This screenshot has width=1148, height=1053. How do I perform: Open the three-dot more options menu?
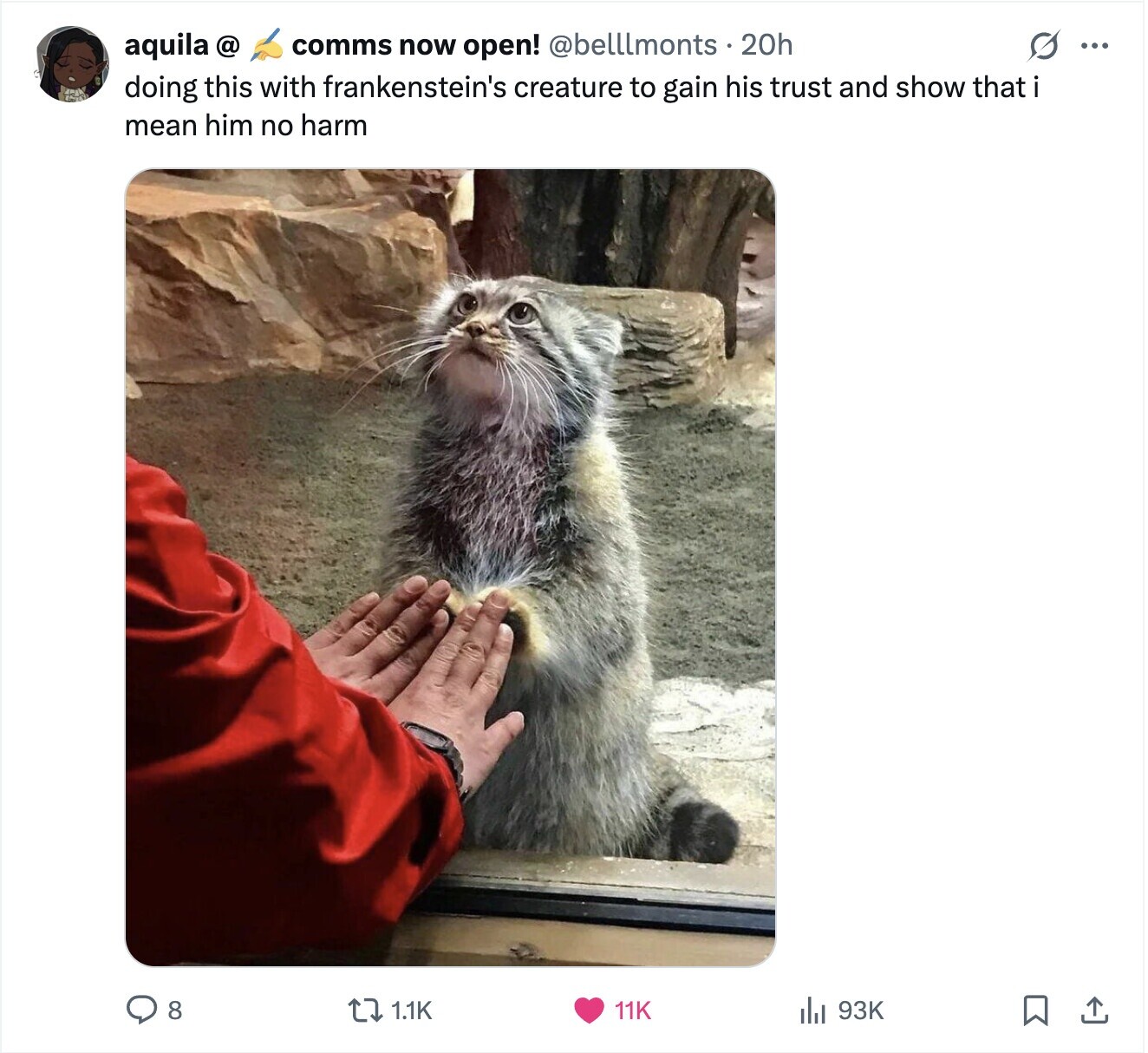click(1094, 45)
